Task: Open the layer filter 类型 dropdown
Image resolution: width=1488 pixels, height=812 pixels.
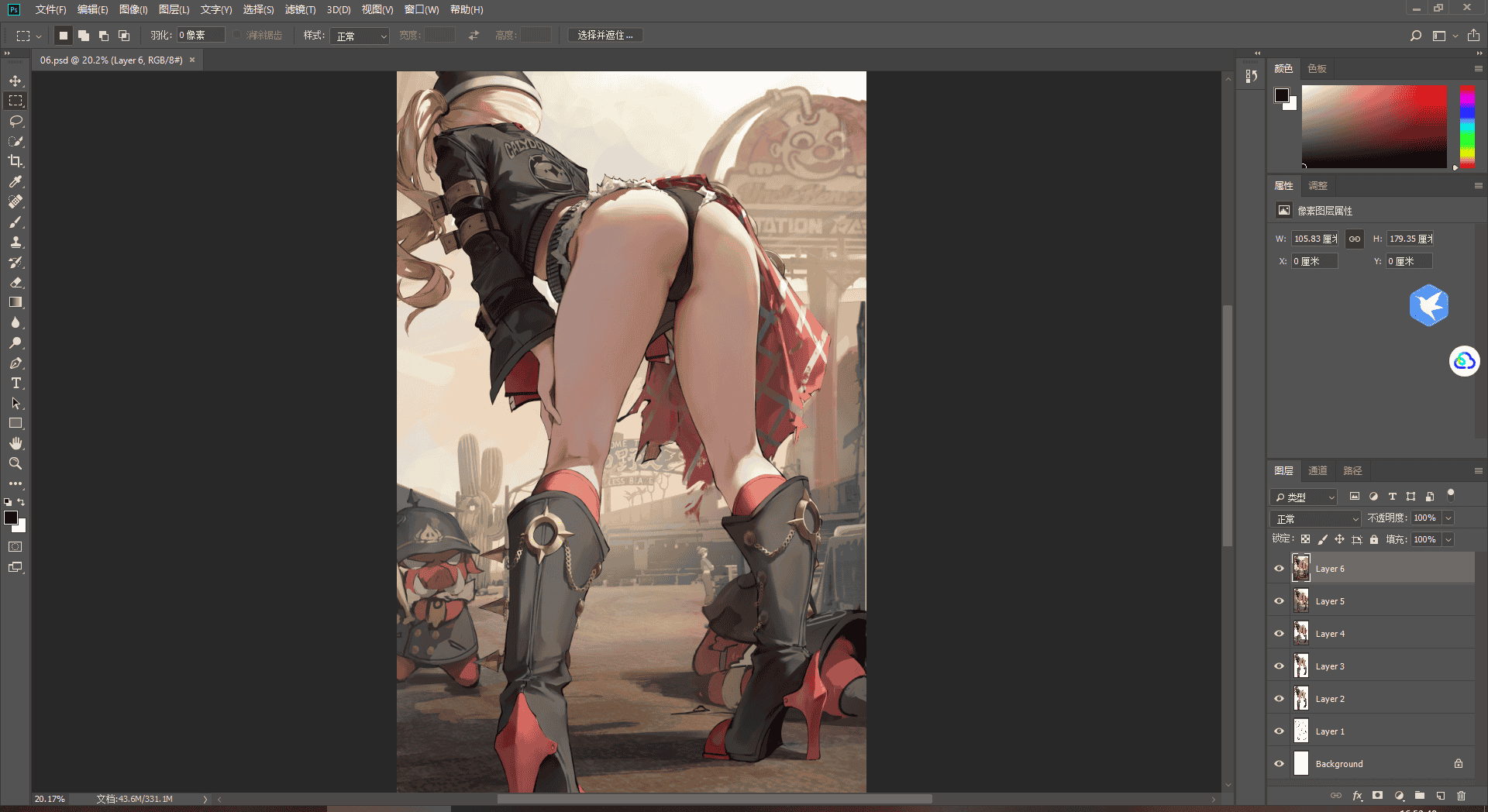Action: pyautogui.click(x=1304, y=497)
